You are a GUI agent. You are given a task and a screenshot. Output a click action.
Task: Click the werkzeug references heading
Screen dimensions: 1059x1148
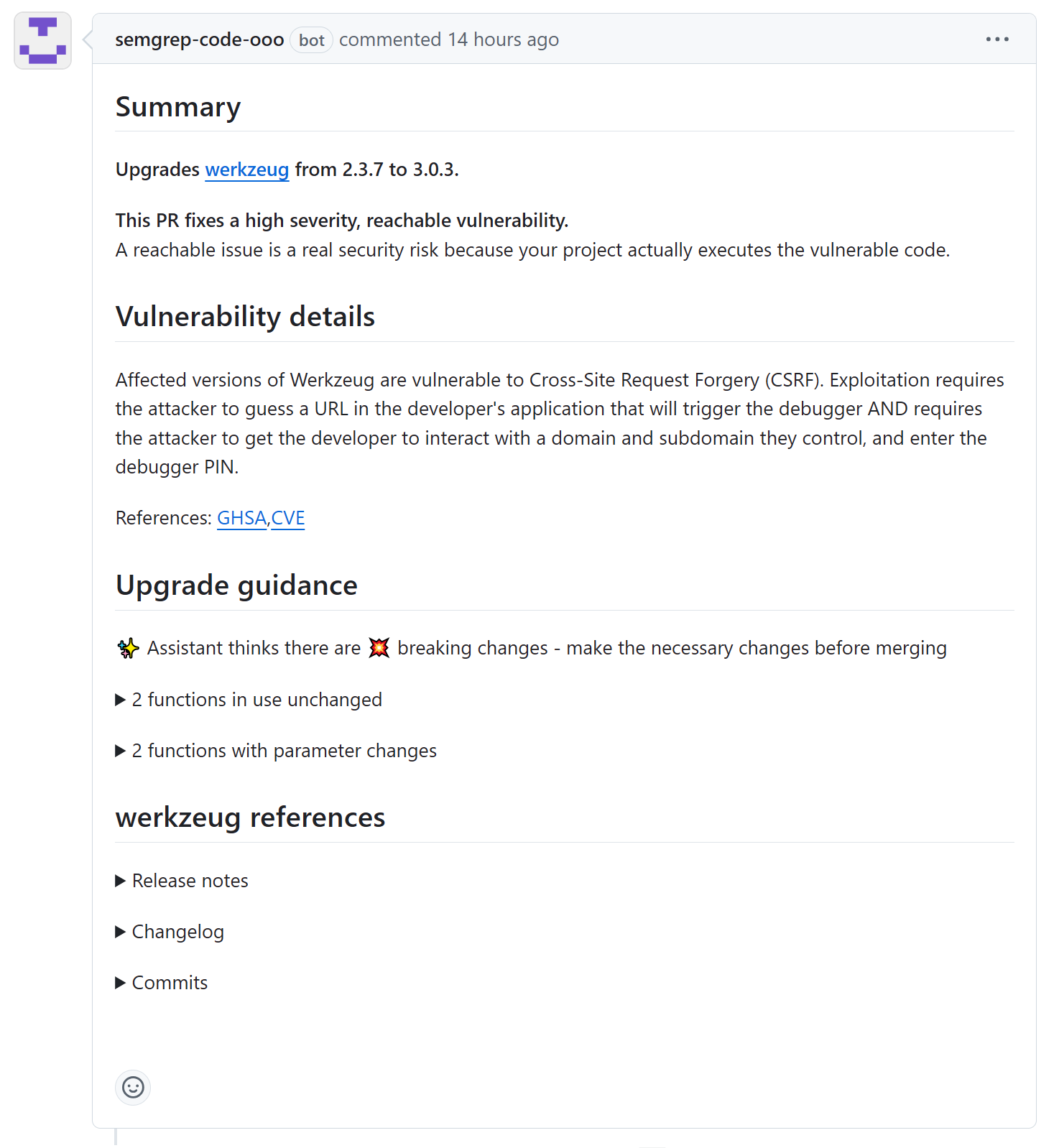click(x=250, y=817)
